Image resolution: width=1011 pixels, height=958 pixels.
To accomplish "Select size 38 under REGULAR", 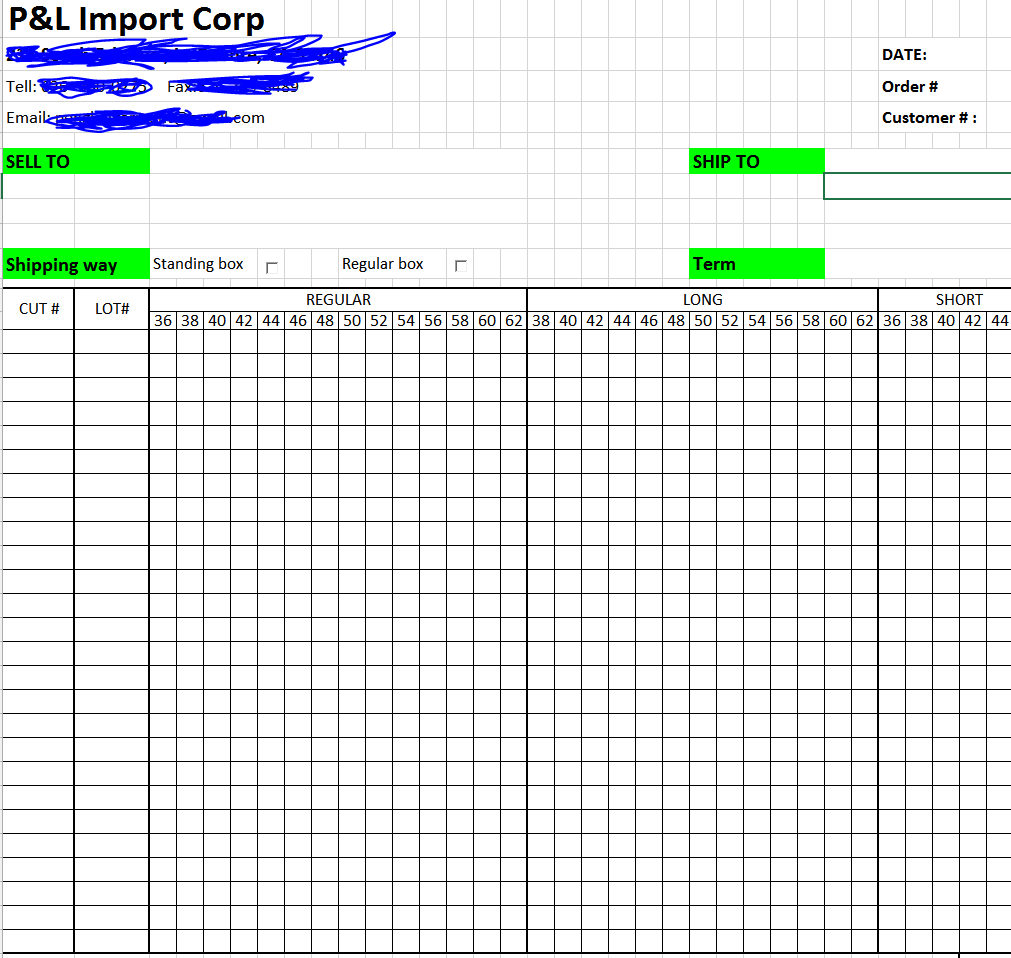I will click(190, 320).
